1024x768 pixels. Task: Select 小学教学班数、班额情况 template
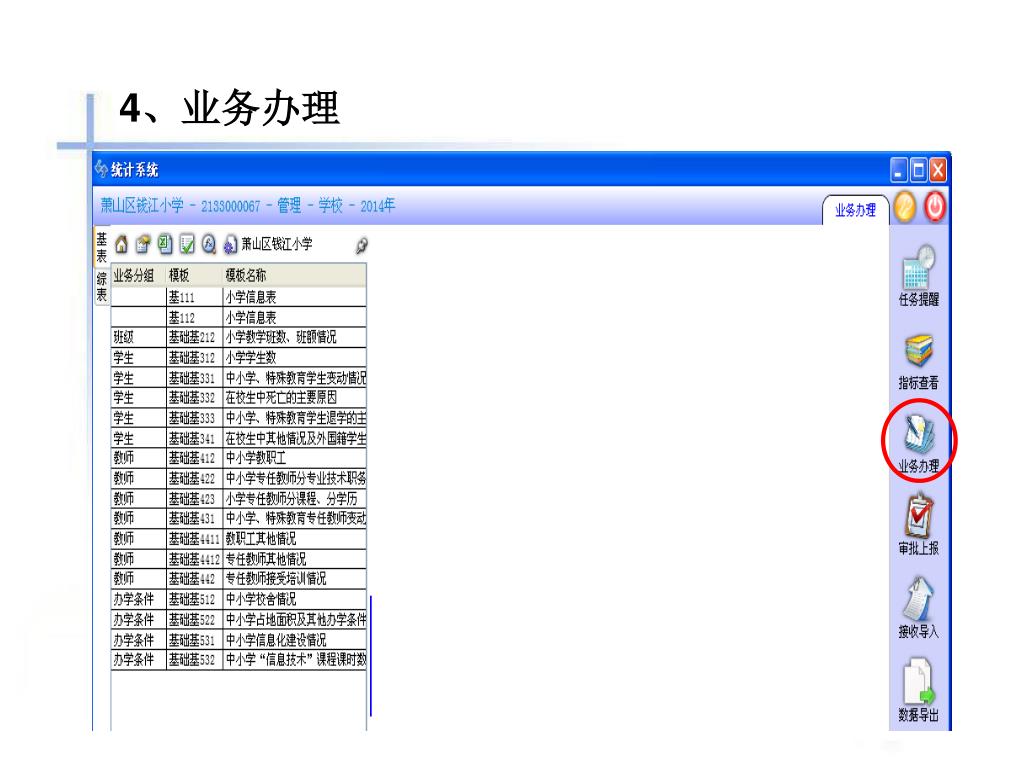click(238, 338)
